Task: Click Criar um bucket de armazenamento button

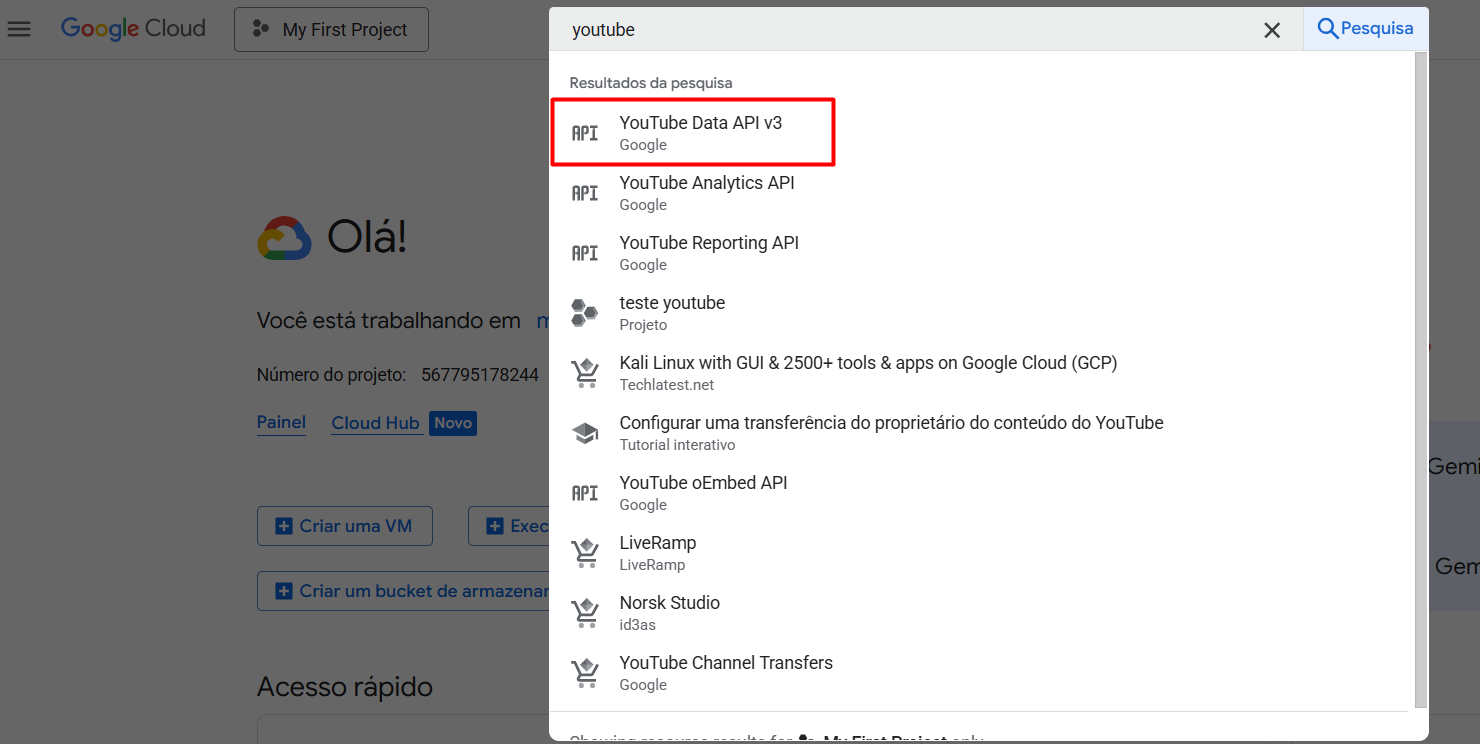Action: [404, 591]
